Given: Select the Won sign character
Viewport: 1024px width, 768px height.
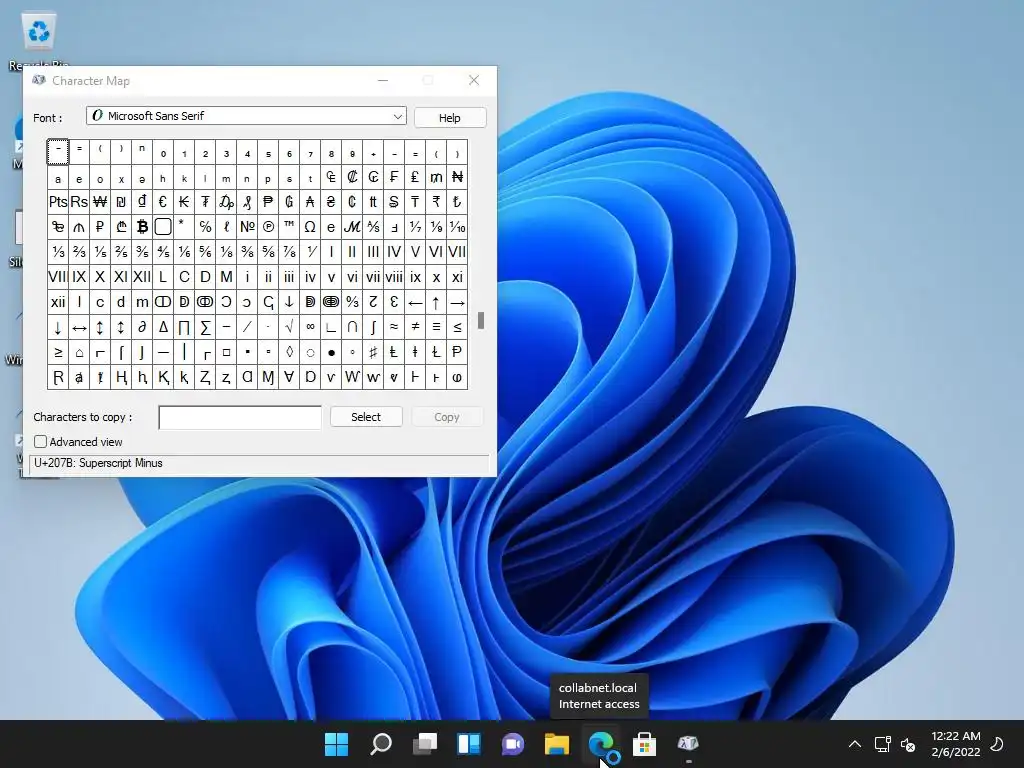Looking at the screenshot, I should point(100,202).
